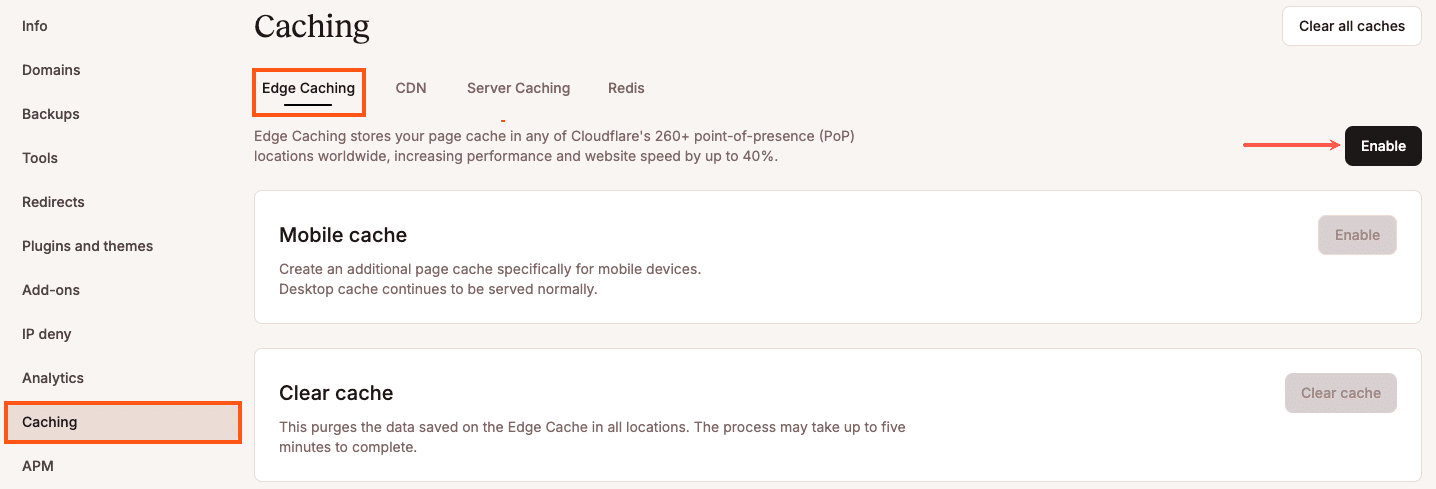Enable the Mobile cache option
1436x489 pixels.
[x=1357, y=235]
